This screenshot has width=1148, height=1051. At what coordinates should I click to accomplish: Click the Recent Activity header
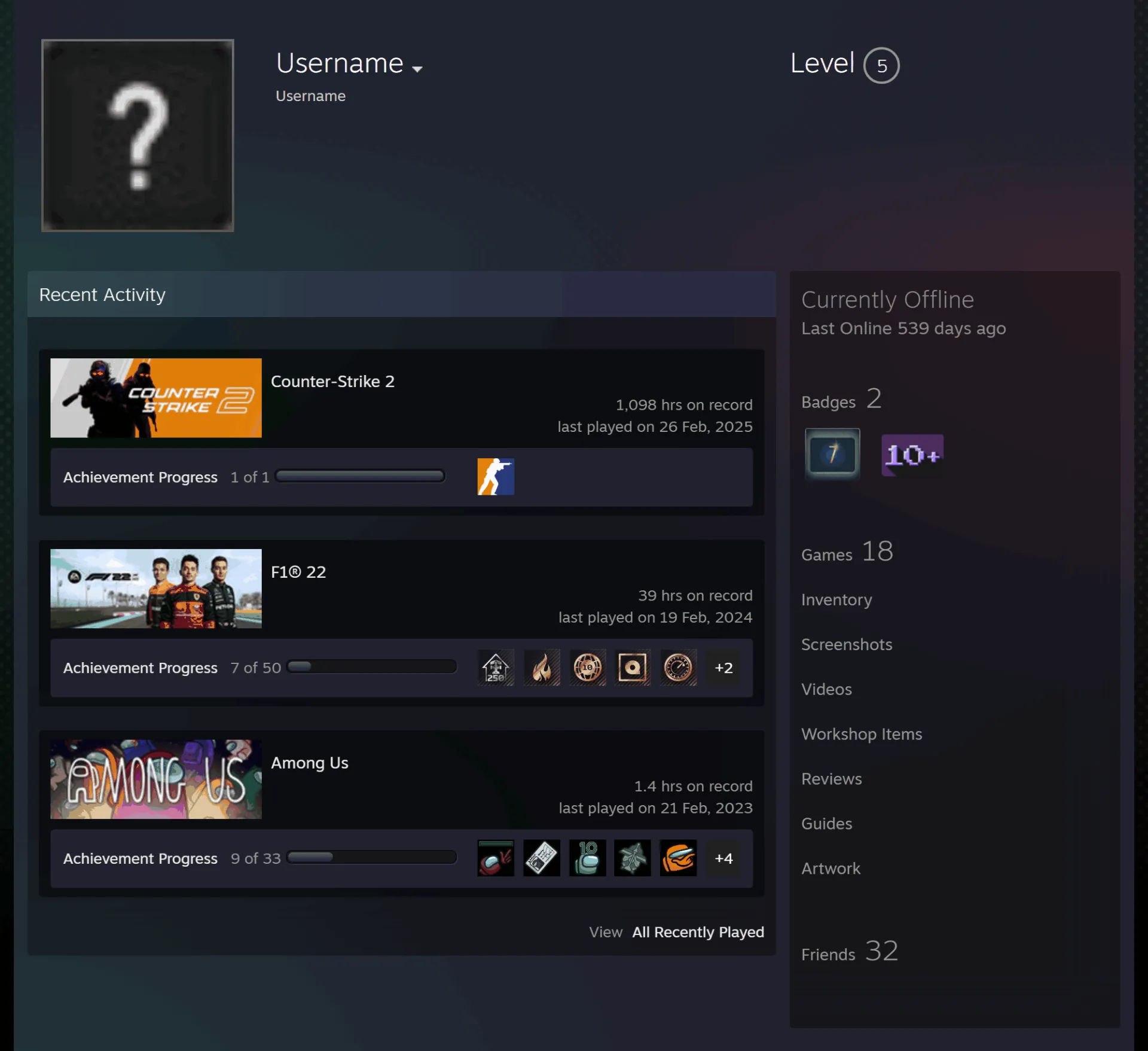pos(402,294)
